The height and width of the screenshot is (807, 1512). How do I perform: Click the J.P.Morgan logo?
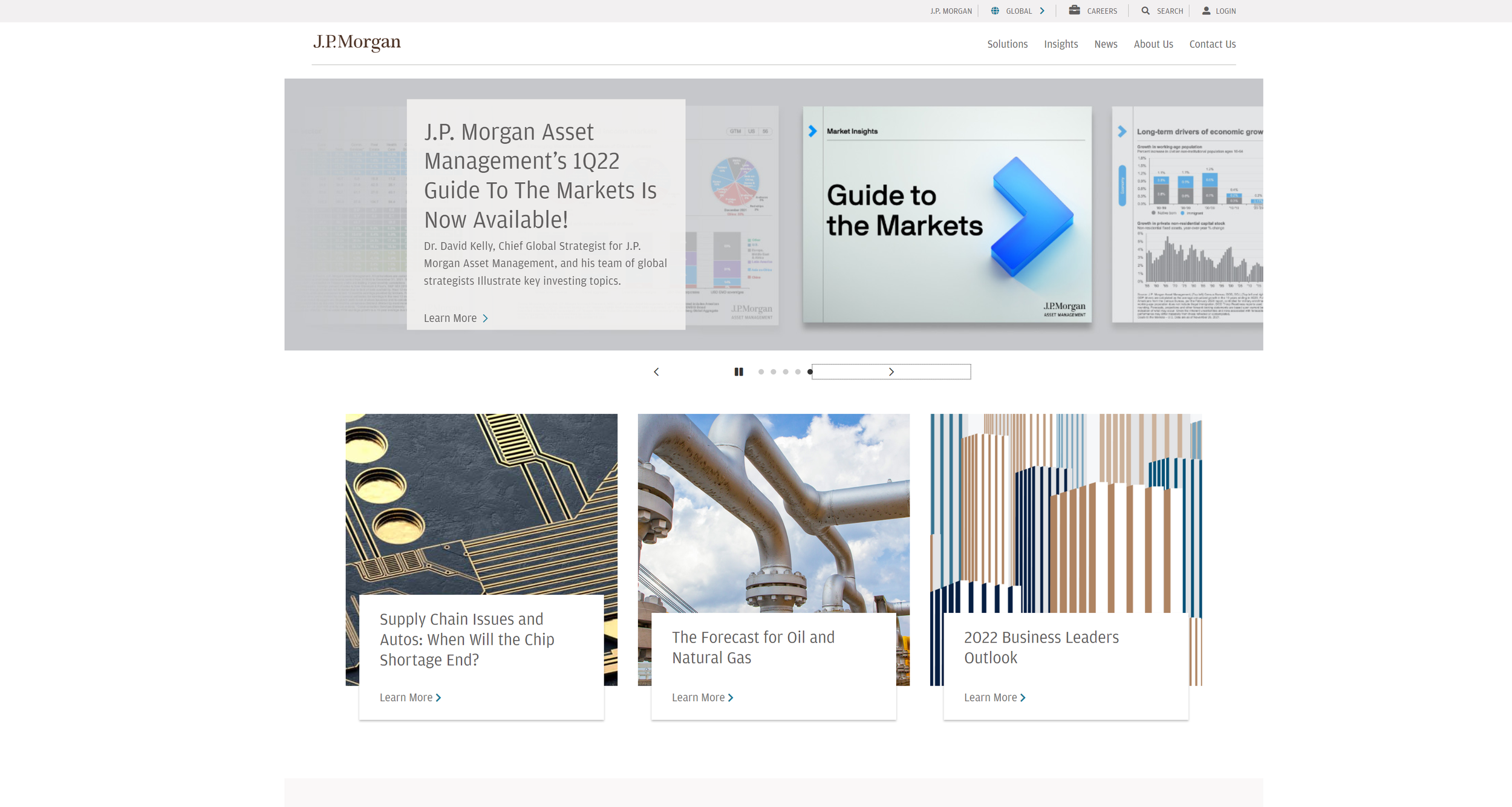pos(357,42)
